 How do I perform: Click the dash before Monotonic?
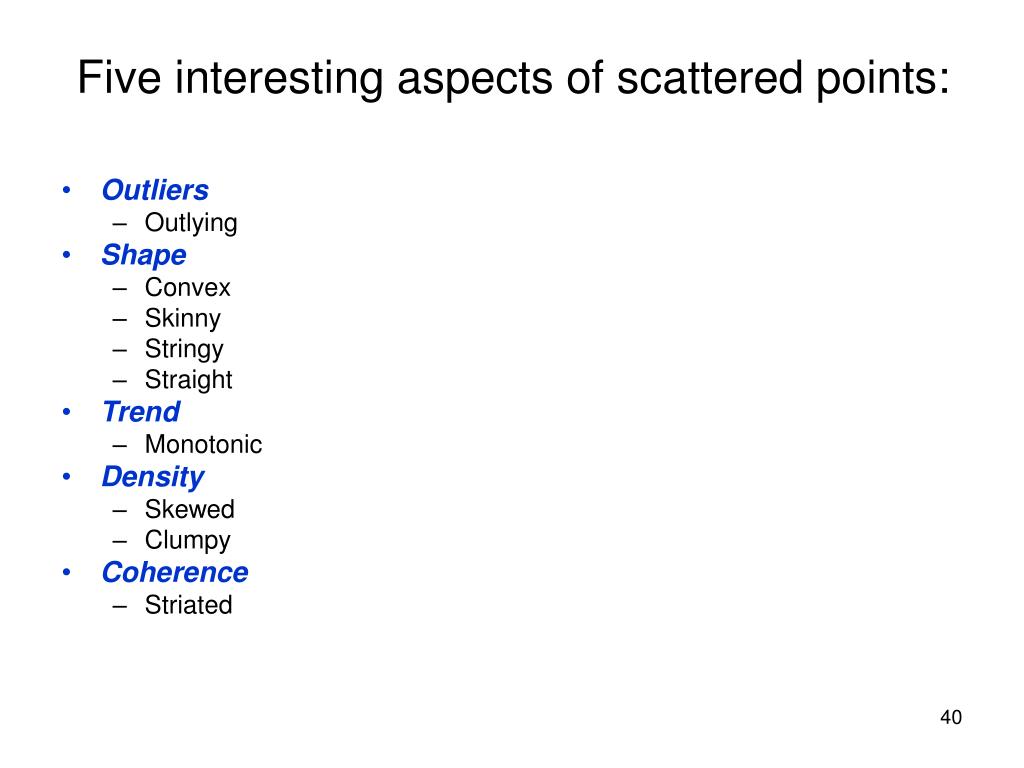coord(119,446)
